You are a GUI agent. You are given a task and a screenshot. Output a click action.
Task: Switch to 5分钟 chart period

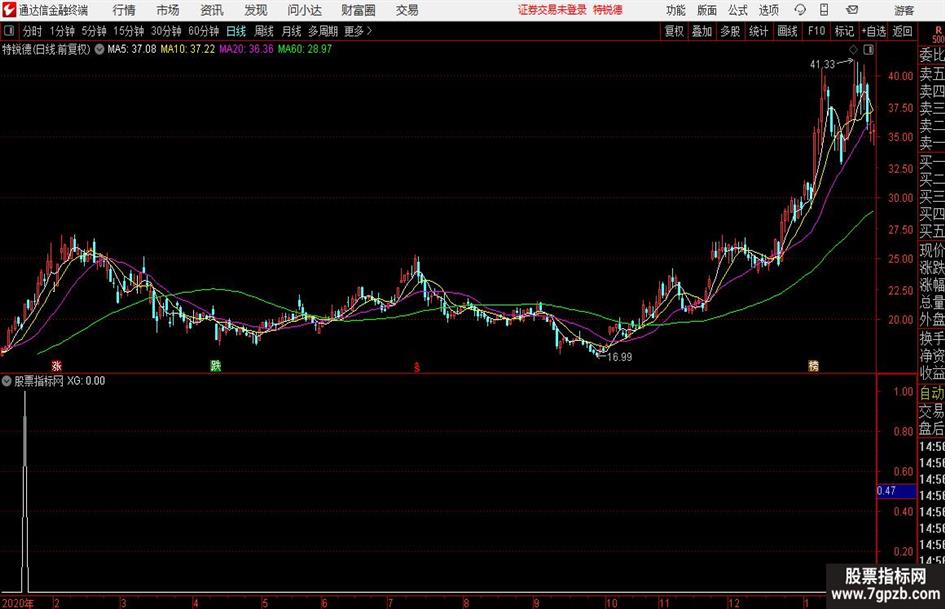coord(94,31)
